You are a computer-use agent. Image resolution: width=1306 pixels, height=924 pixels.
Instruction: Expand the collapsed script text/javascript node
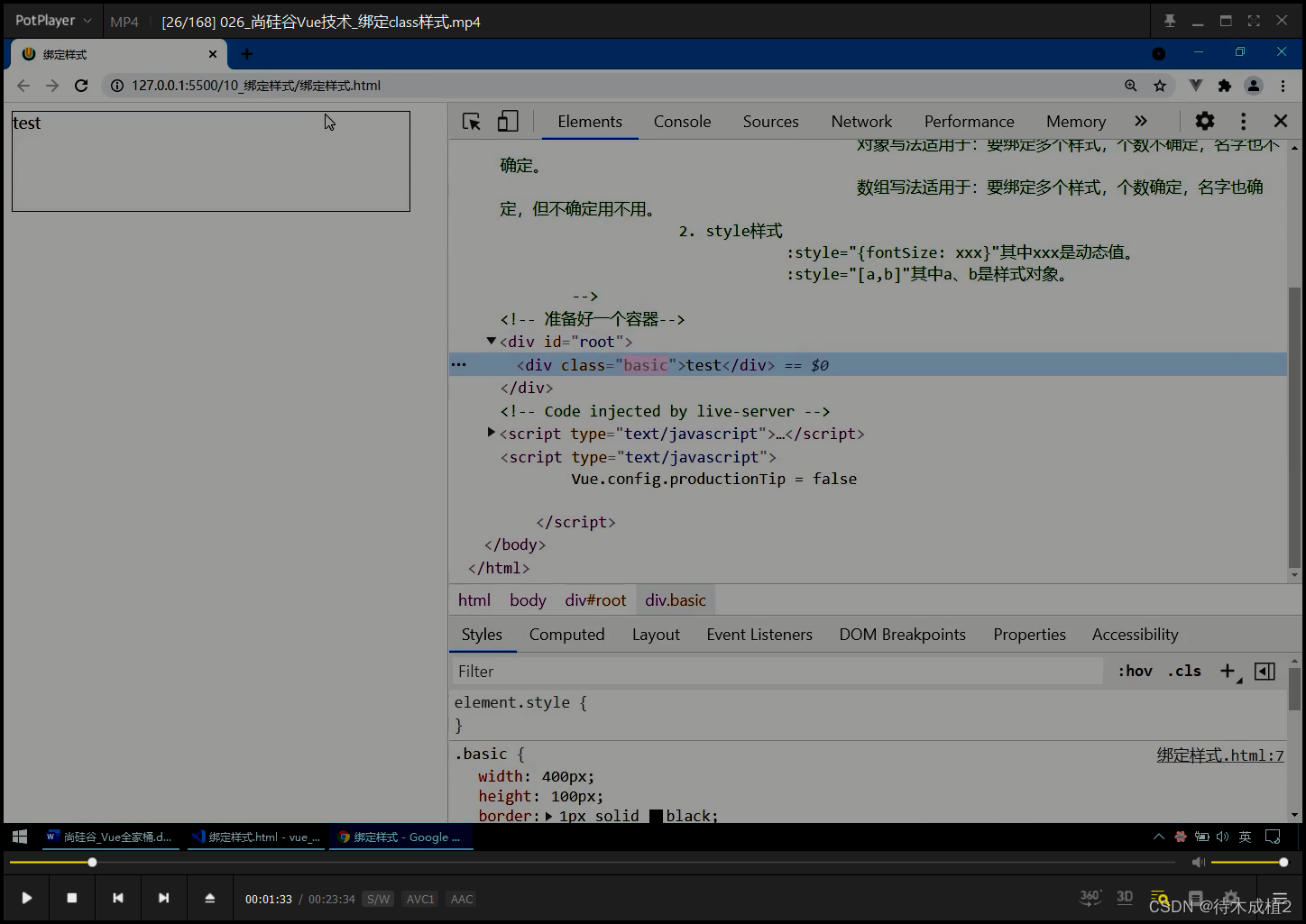492,433
